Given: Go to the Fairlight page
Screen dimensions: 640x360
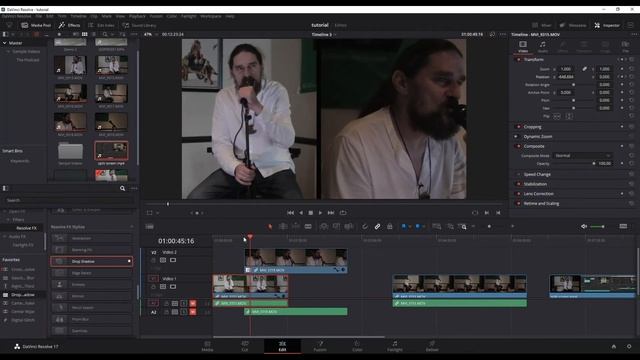Looking at the screenshot, I should tap(395, 346).
